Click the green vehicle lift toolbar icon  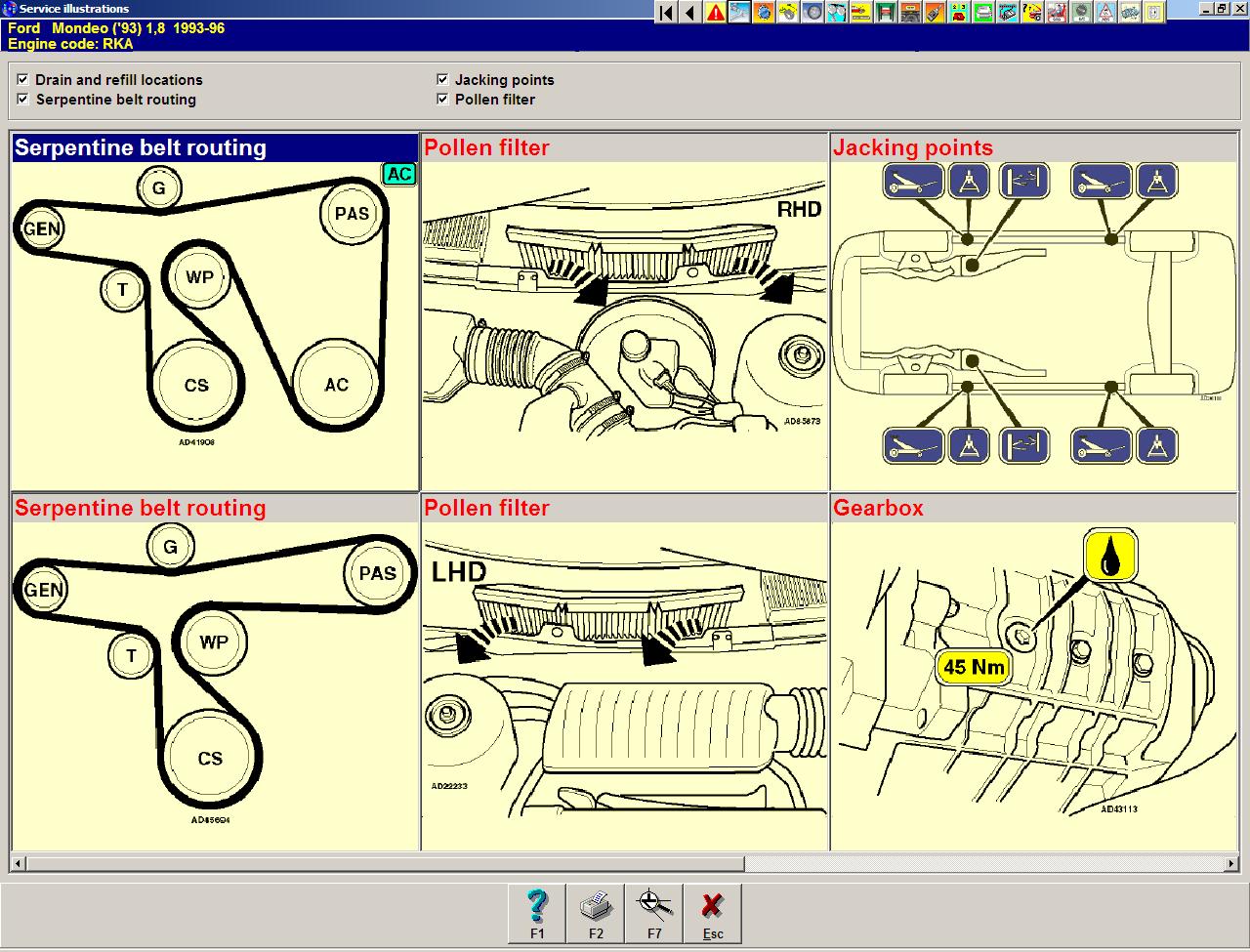tap(887, 12)
